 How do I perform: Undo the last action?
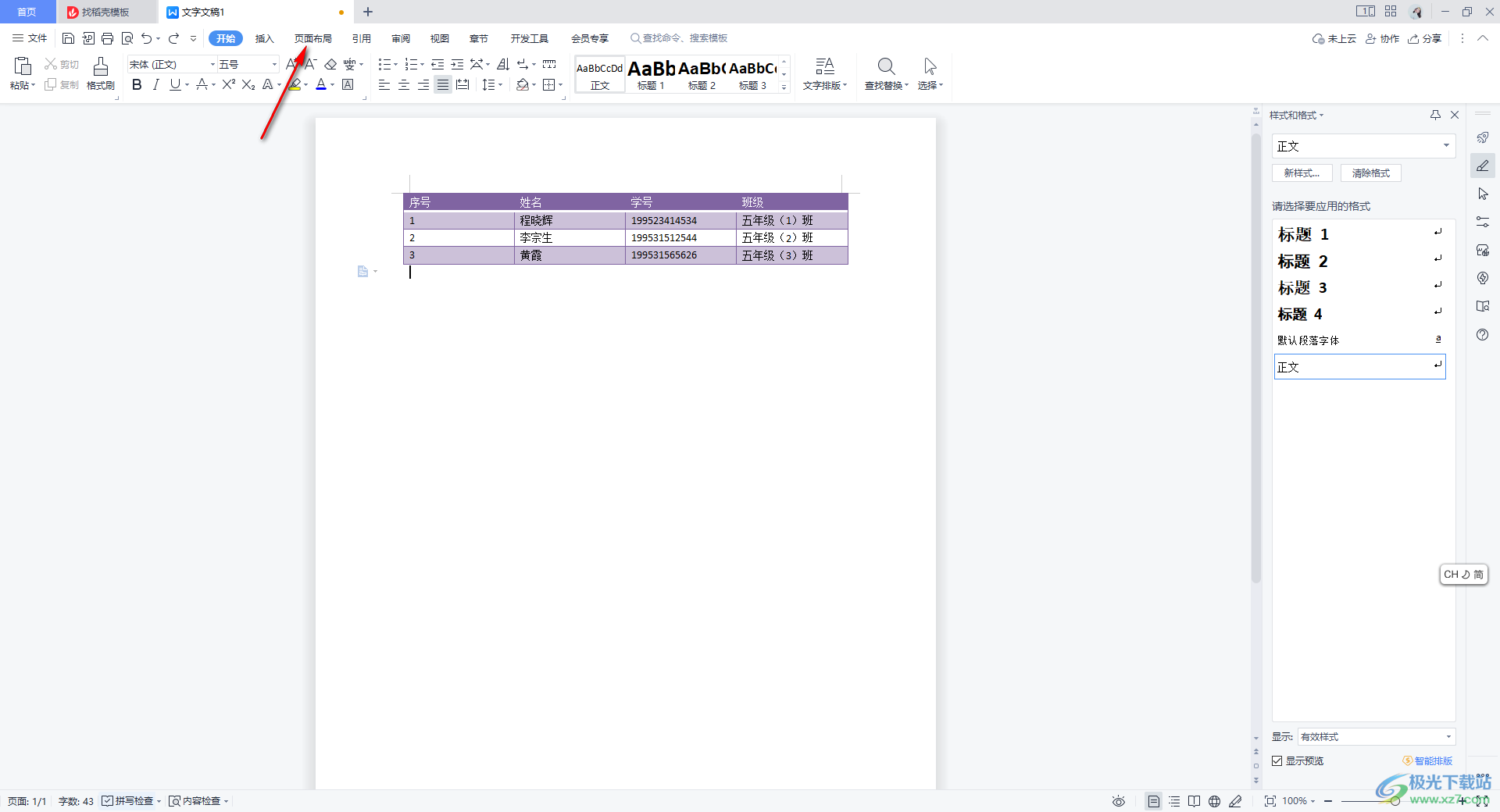point(146,38)
